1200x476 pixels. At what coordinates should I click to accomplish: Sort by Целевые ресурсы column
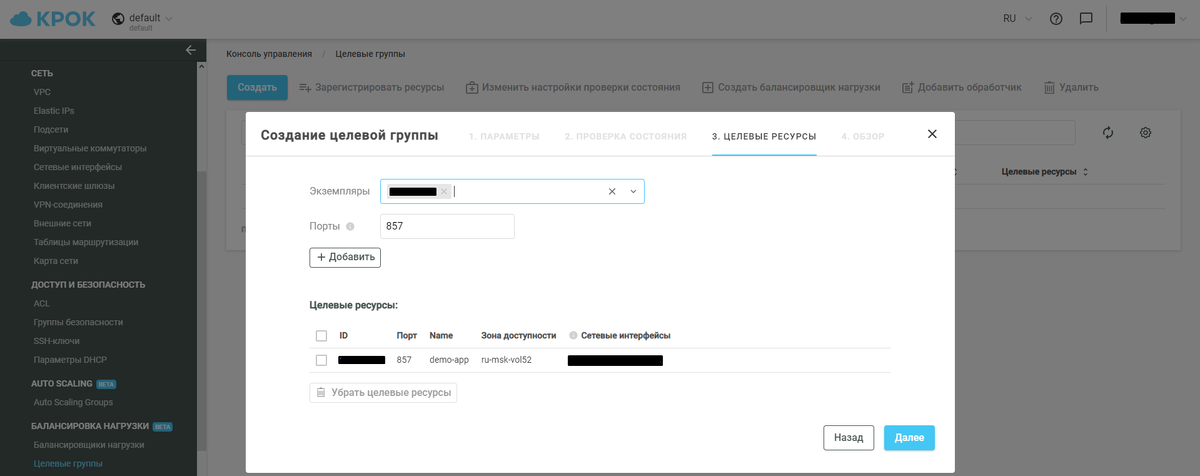click(x=1045, y=172)
